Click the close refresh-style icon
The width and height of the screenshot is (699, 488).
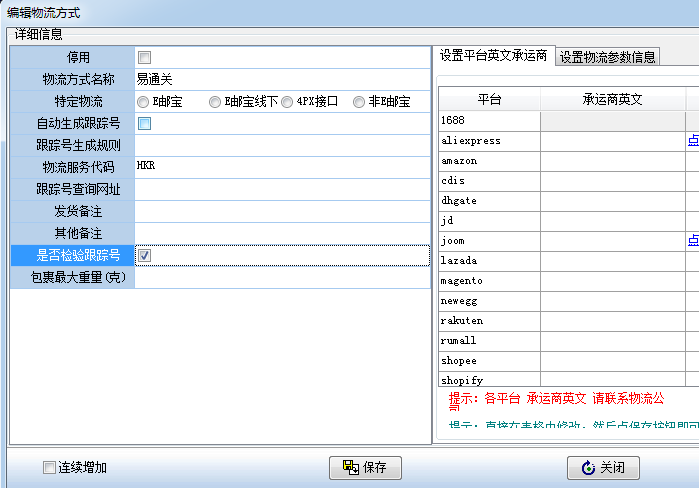pos(588,467)
